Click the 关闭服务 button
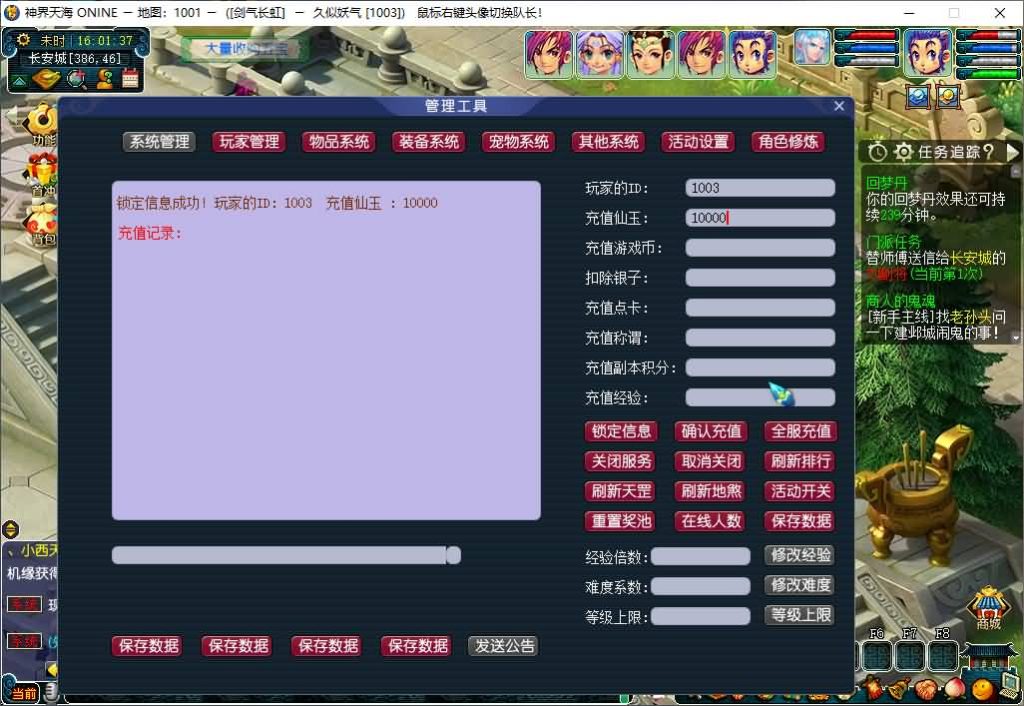Screen dimensions: 1024x706 621,461
